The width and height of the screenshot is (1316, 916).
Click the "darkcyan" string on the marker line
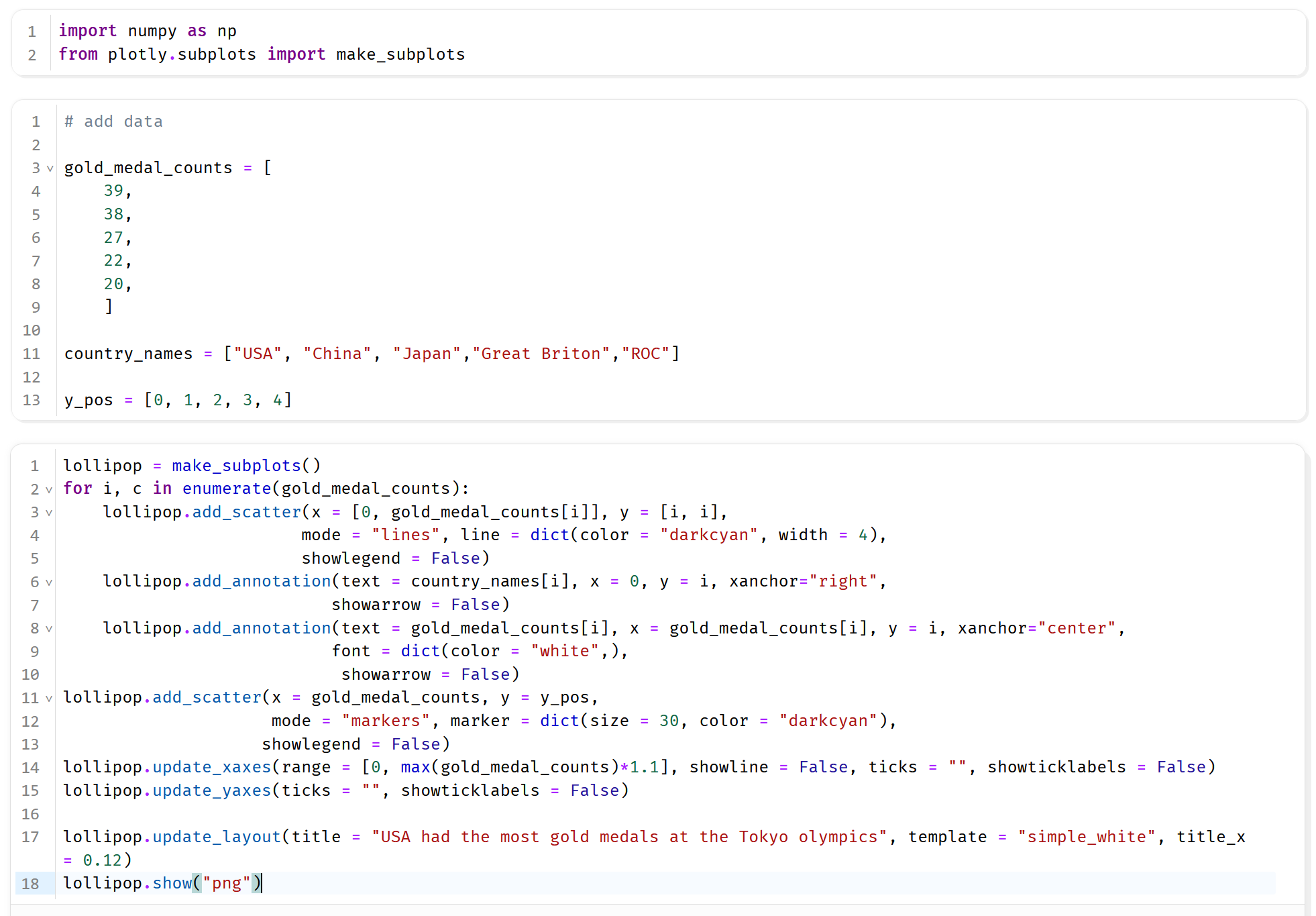coord(828,721)
